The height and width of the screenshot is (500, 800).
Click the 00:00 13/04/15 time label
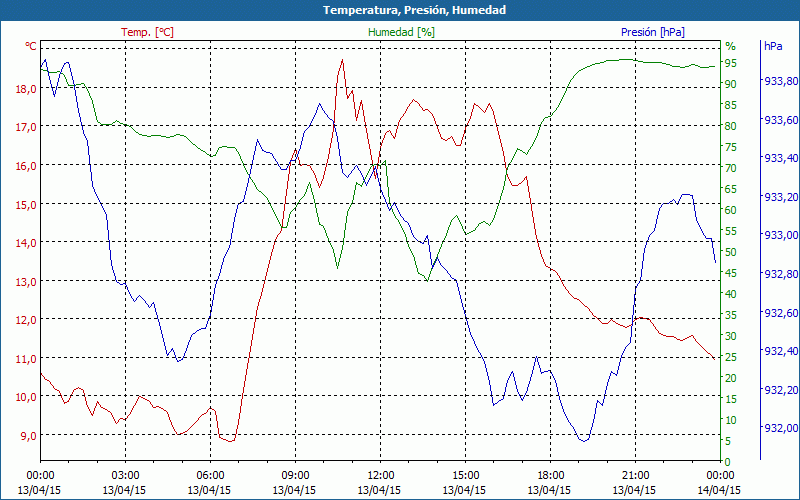pyautogui.click(x=39, y=483)
